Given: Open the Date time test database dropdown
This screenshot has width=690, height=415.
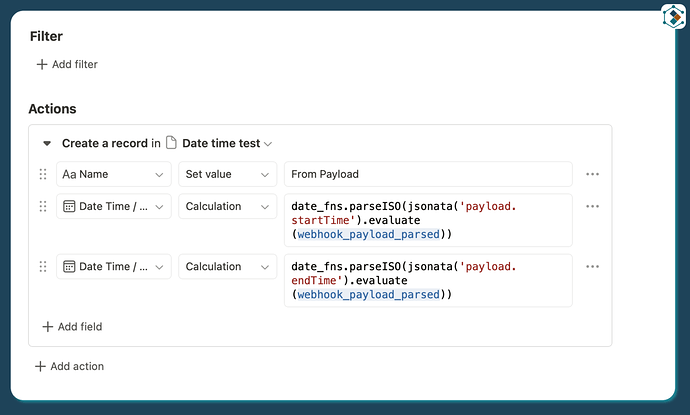Looking at the screenshot, I should (x=227, y=143).
